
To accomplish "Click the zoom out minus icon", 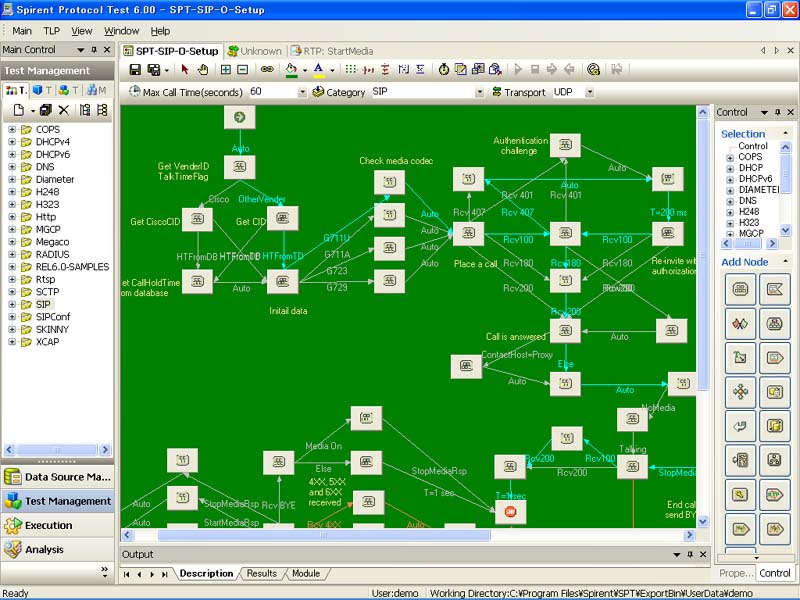I will click(x=243, y=69).
